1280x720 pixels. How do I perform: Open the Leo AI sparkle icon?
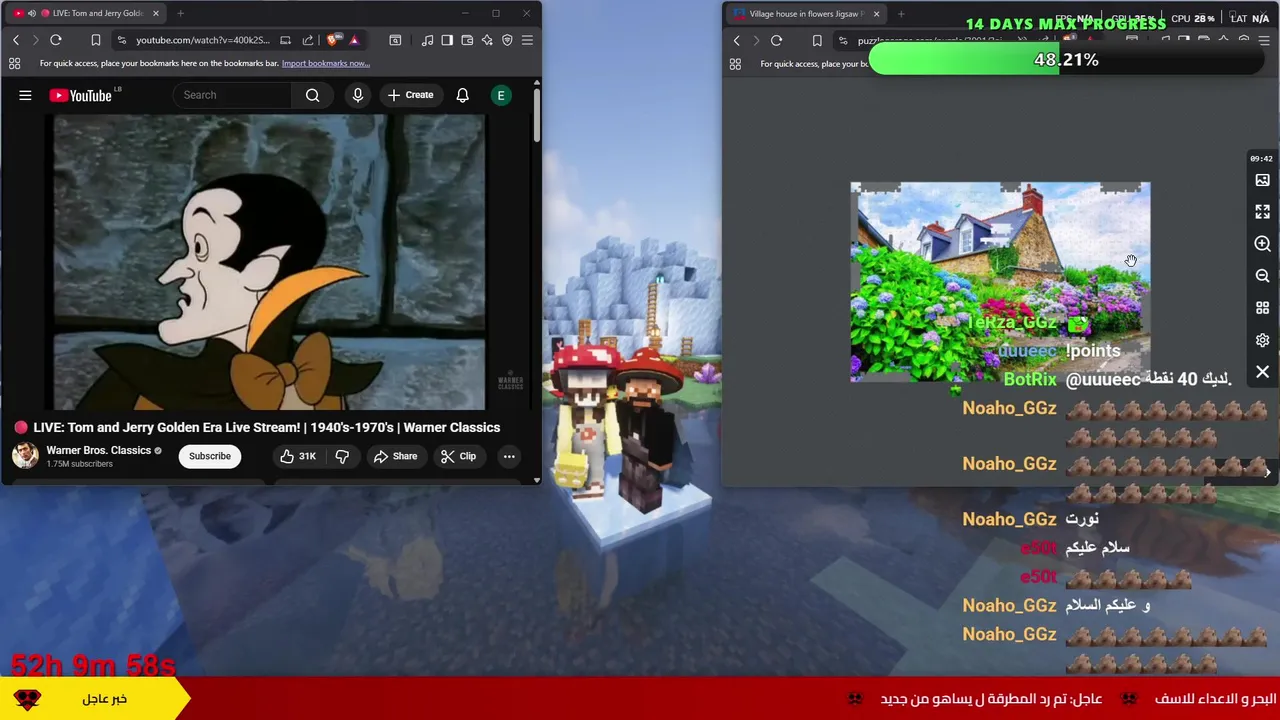pos(487,40)
